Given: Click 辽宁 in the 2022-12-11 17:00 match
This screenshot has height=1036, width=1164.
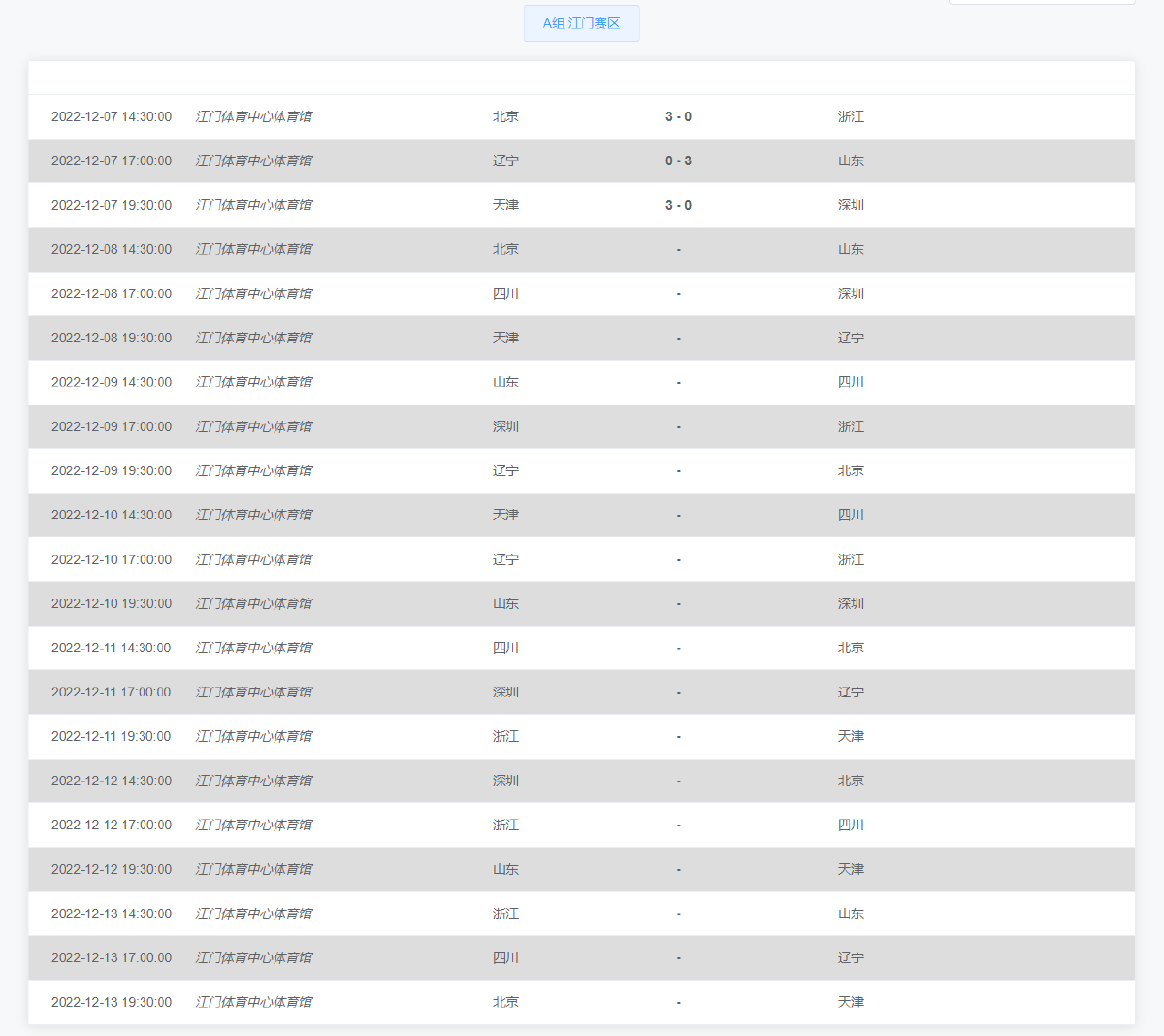Looking at the screenshot, I should pyautogui.click(x=851, y=693).
